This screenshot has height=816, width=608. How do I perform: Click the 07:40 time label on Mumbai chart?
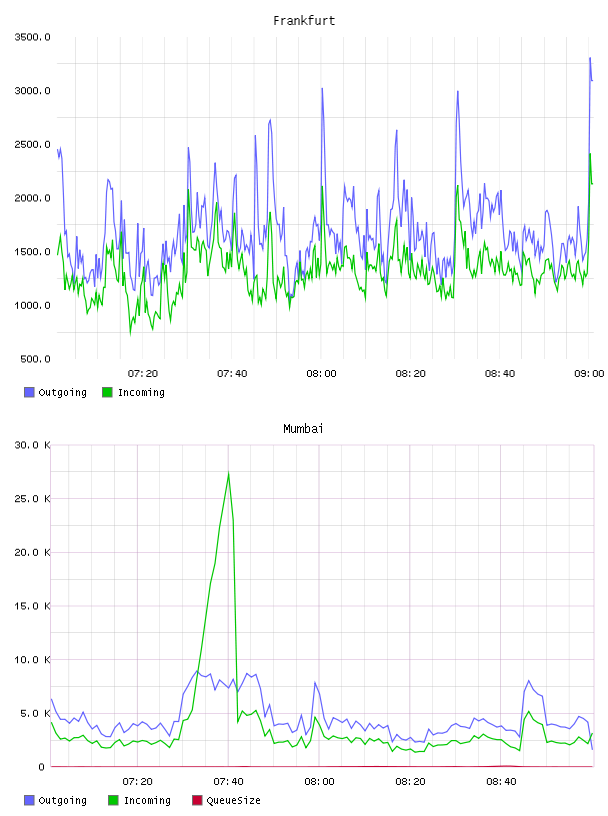tap(229, 781)
